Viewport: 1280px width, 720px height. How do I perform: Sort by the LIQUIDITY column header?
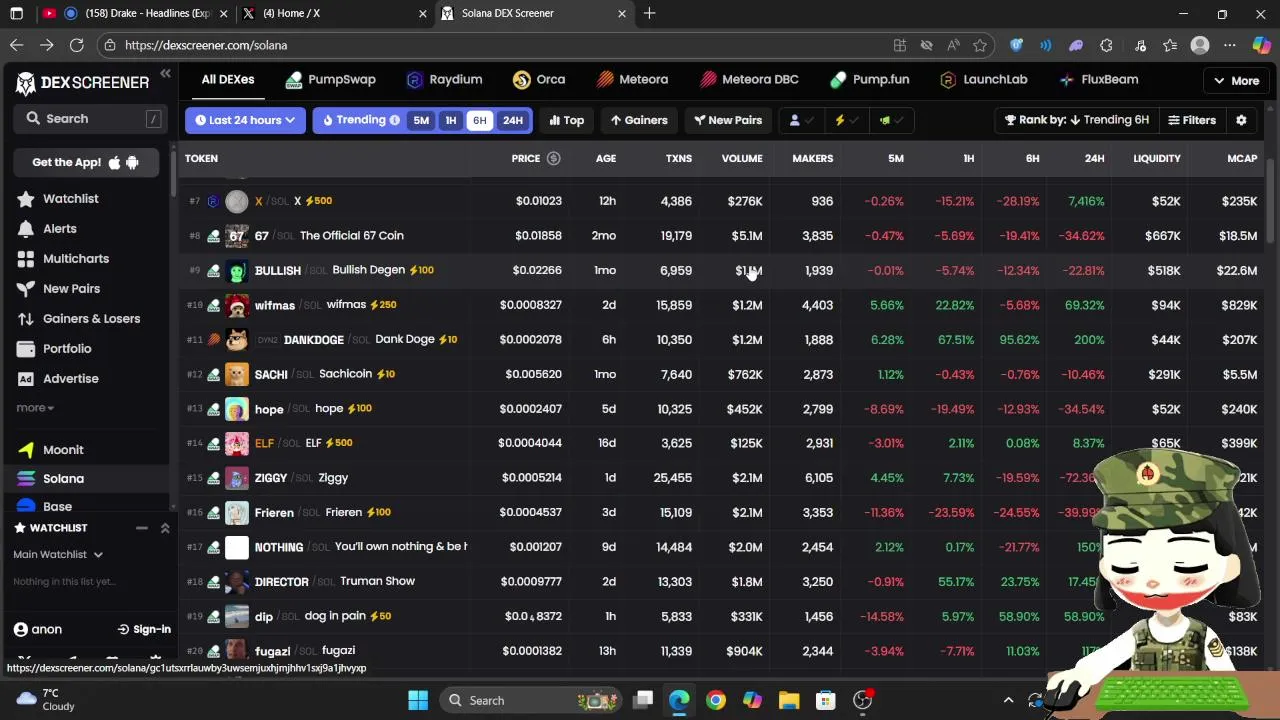coord(1157,158)
